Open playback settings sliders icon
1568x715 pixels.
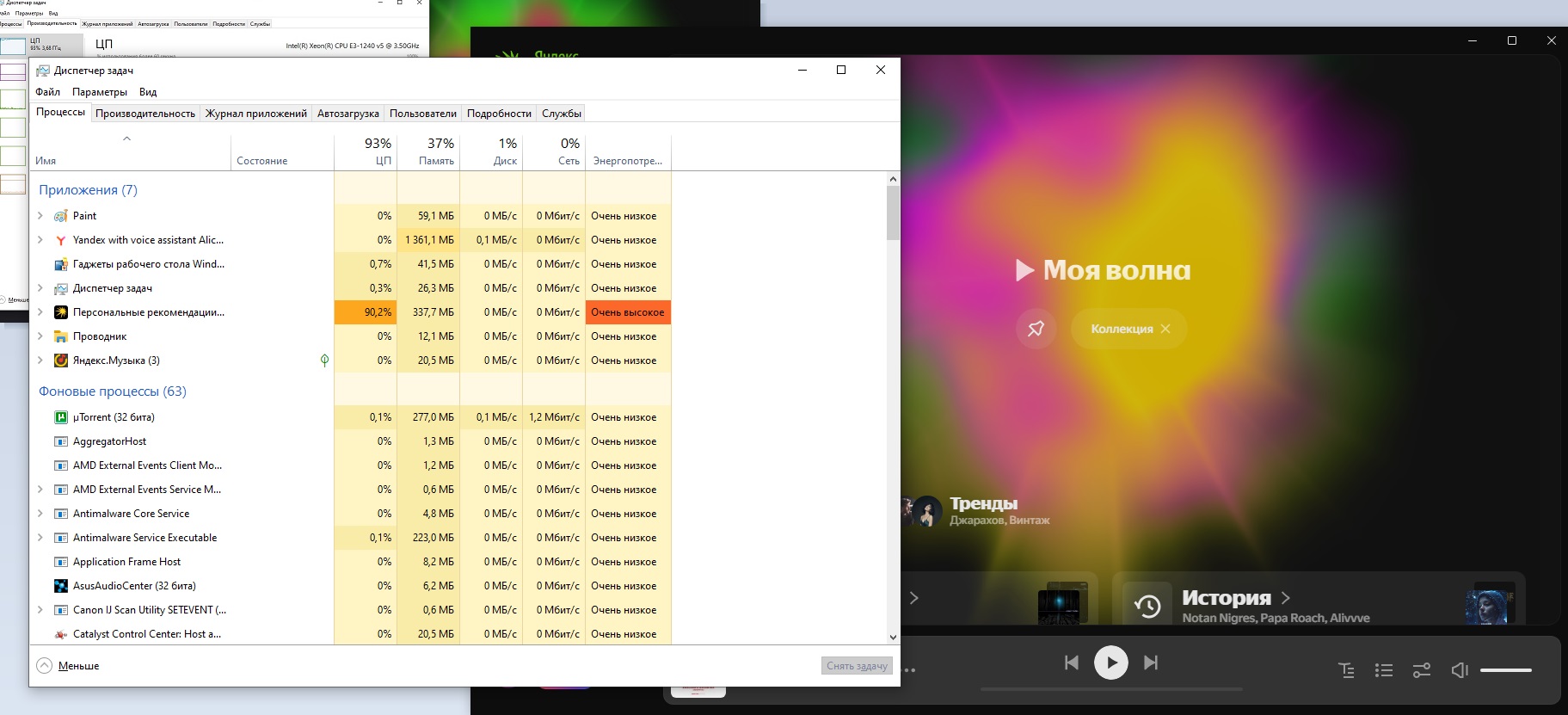coord(1422,670)
